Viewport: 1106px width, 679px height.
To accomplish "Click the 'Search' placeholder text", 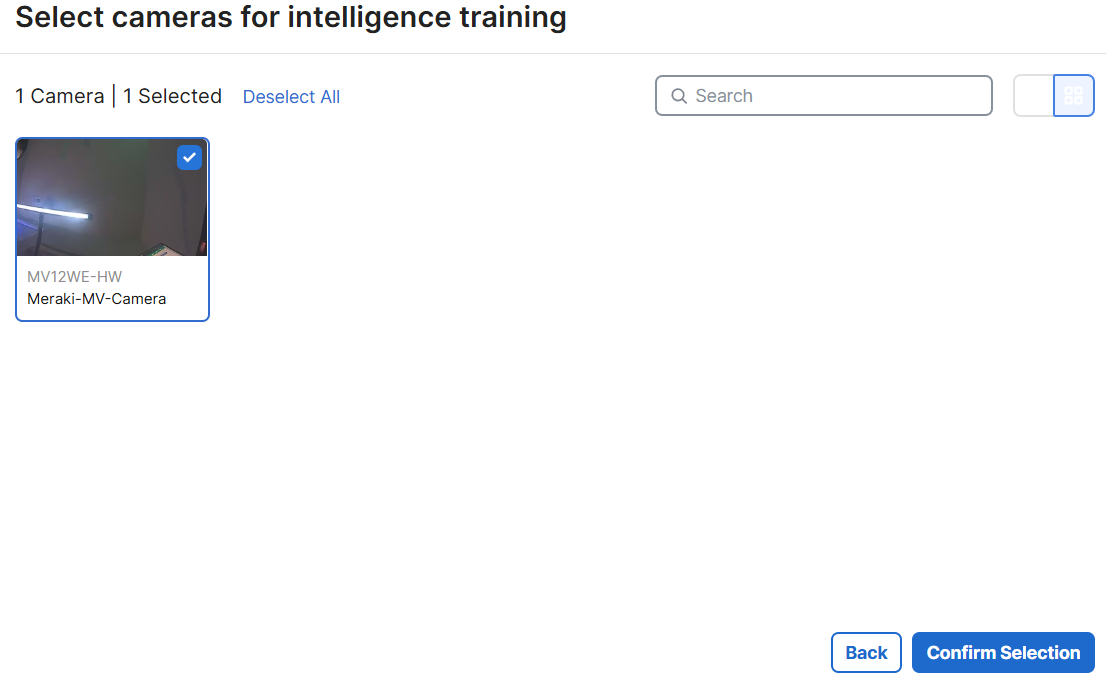I will 724,96.
